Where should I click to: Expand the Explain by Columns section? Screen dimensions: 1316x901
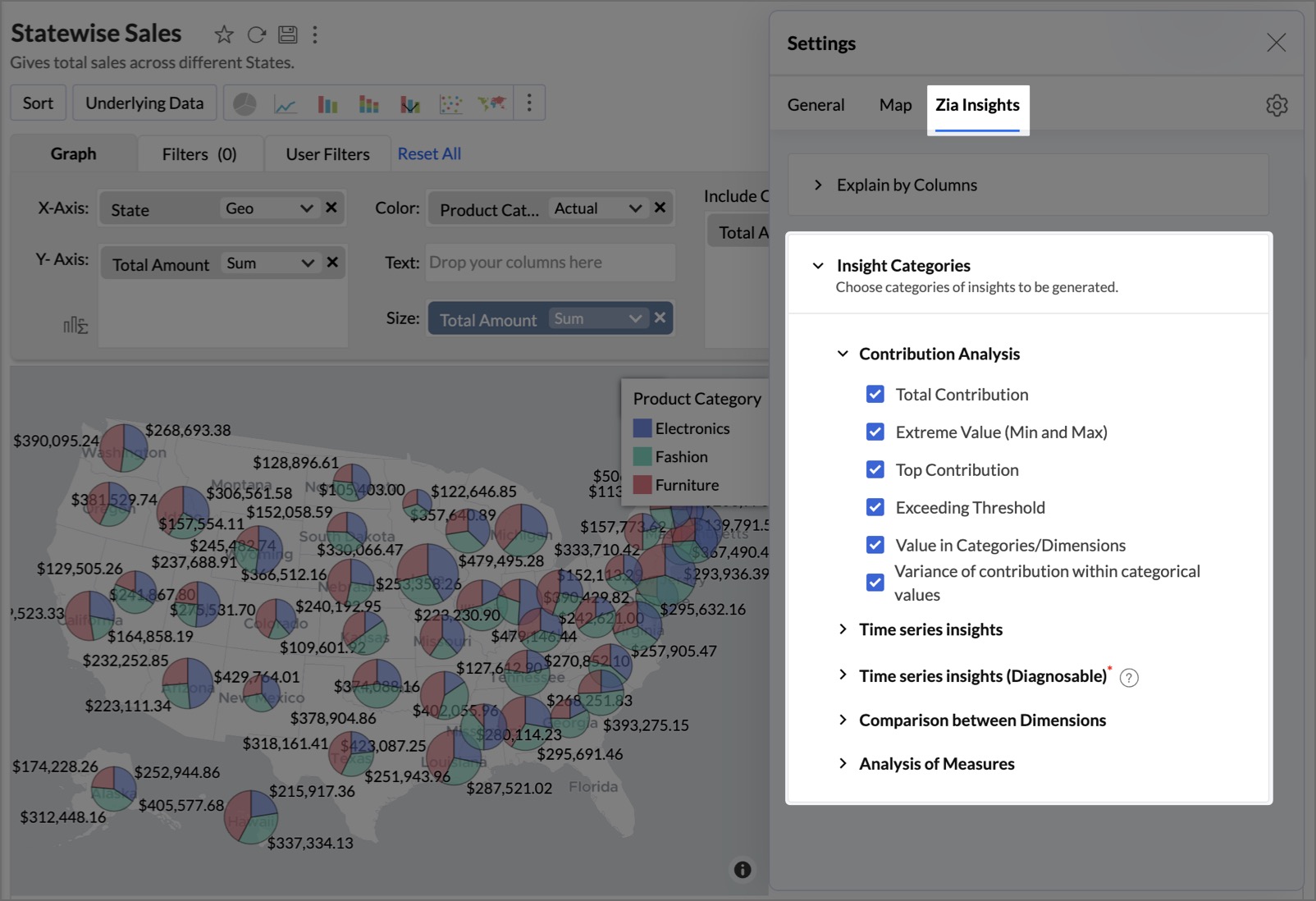(907, 185)
